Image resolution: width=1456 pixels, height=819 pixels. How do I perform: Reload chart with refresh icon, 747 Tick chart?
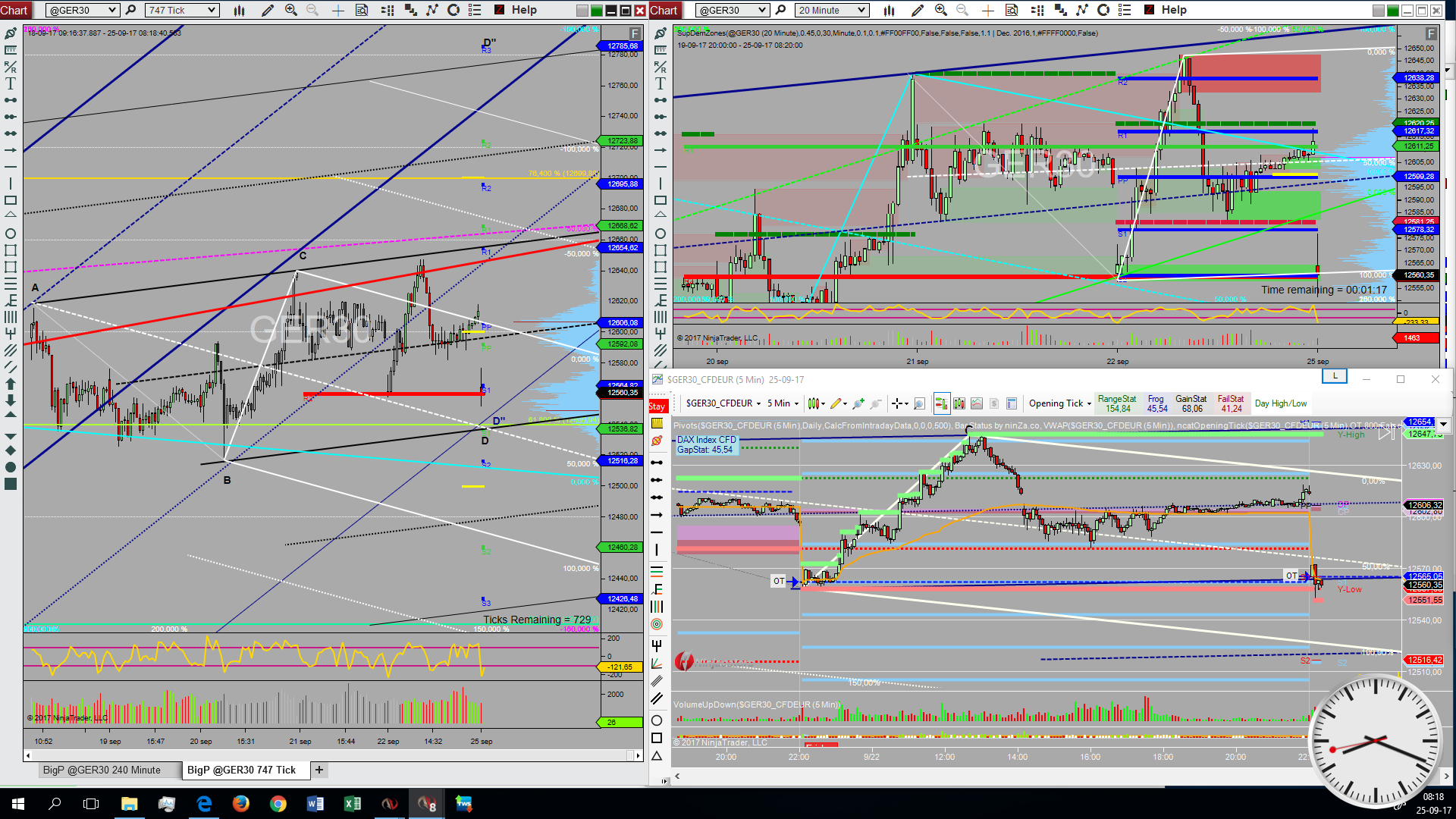click(x=453, y=10)
